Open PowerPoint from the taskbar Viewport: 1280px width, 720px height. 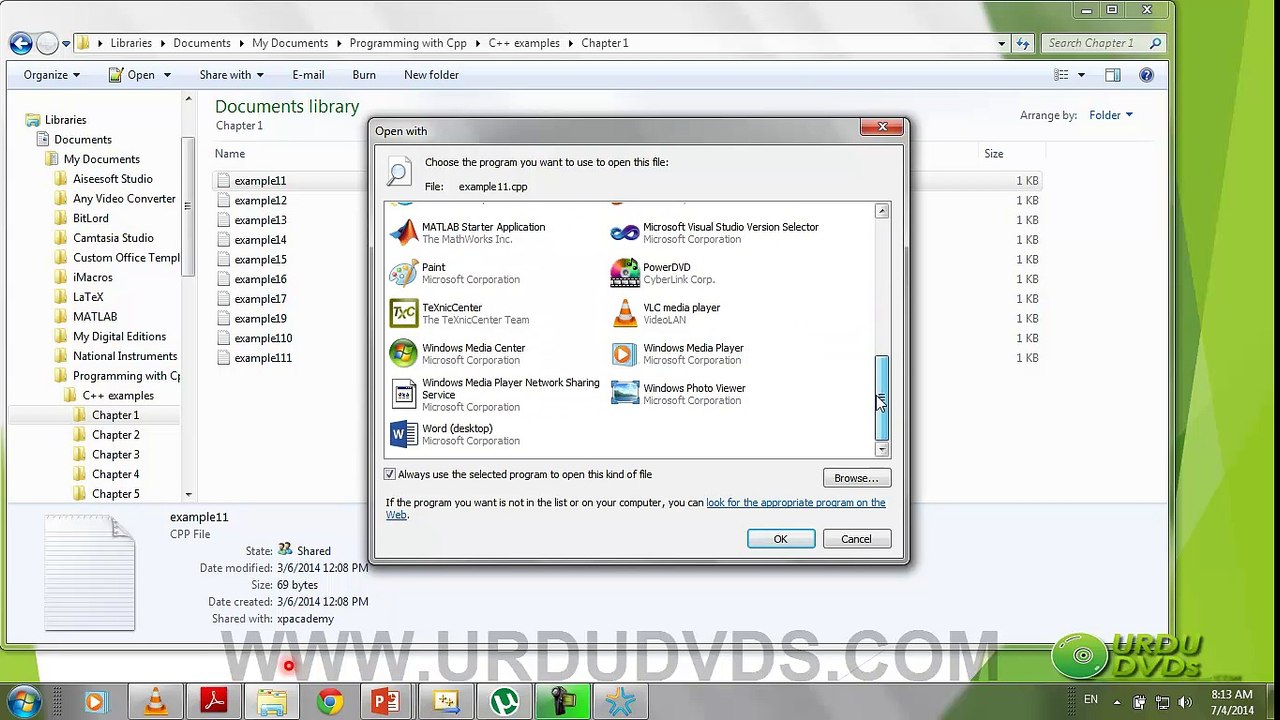[x=387, y=702]
